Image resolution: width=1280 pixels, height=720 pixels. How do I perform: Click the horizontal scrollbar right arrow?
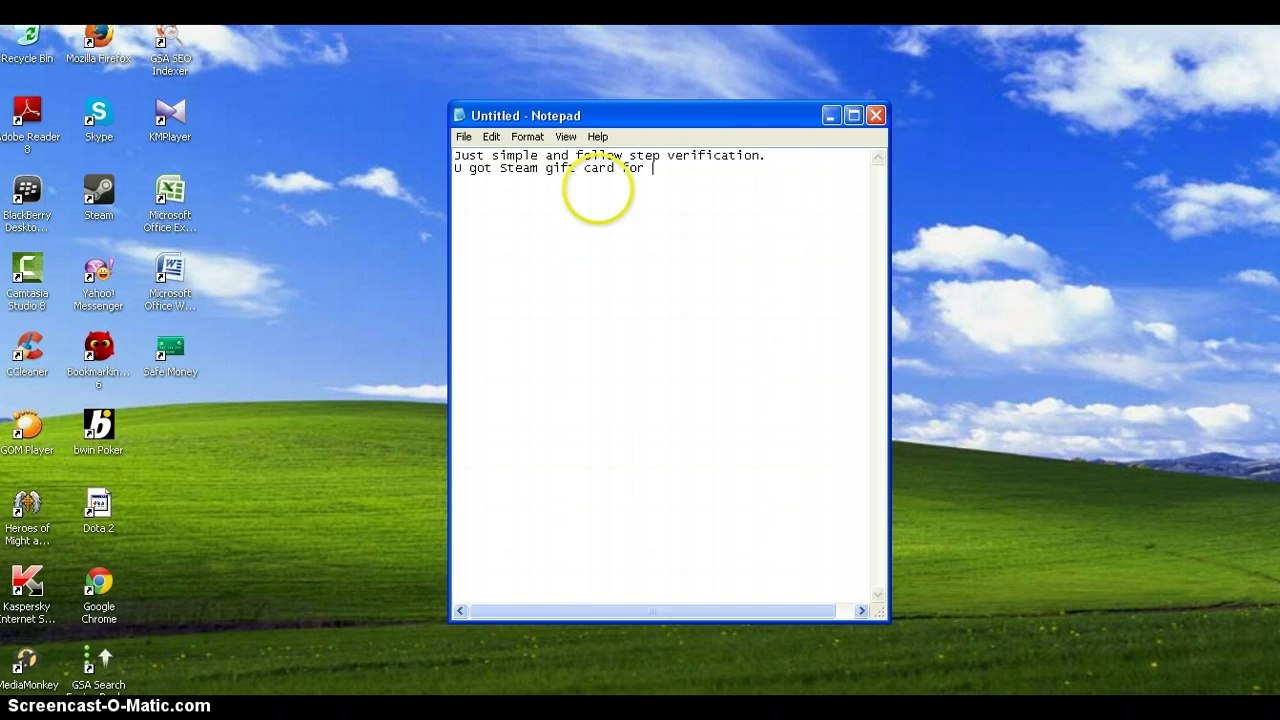click(861, 611)
